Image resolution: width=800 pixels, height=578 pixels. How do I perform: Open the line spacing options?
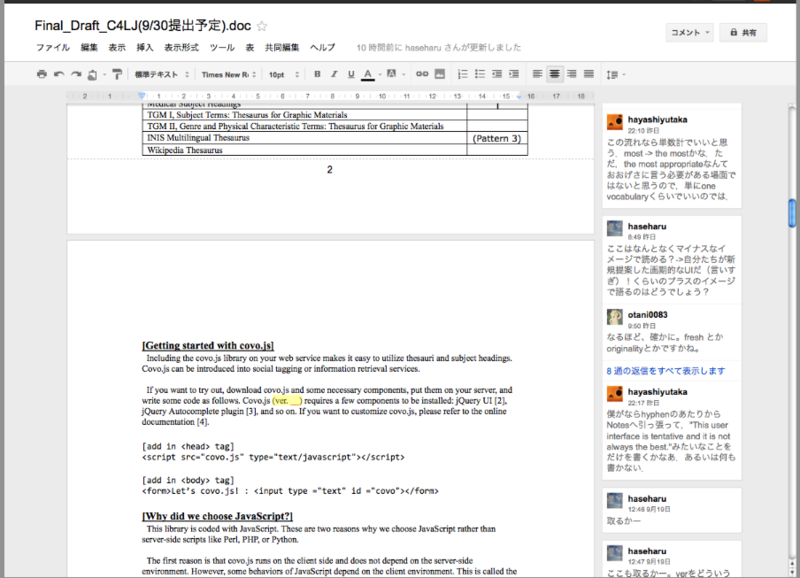pyautogui.click(x=615, y=74)
